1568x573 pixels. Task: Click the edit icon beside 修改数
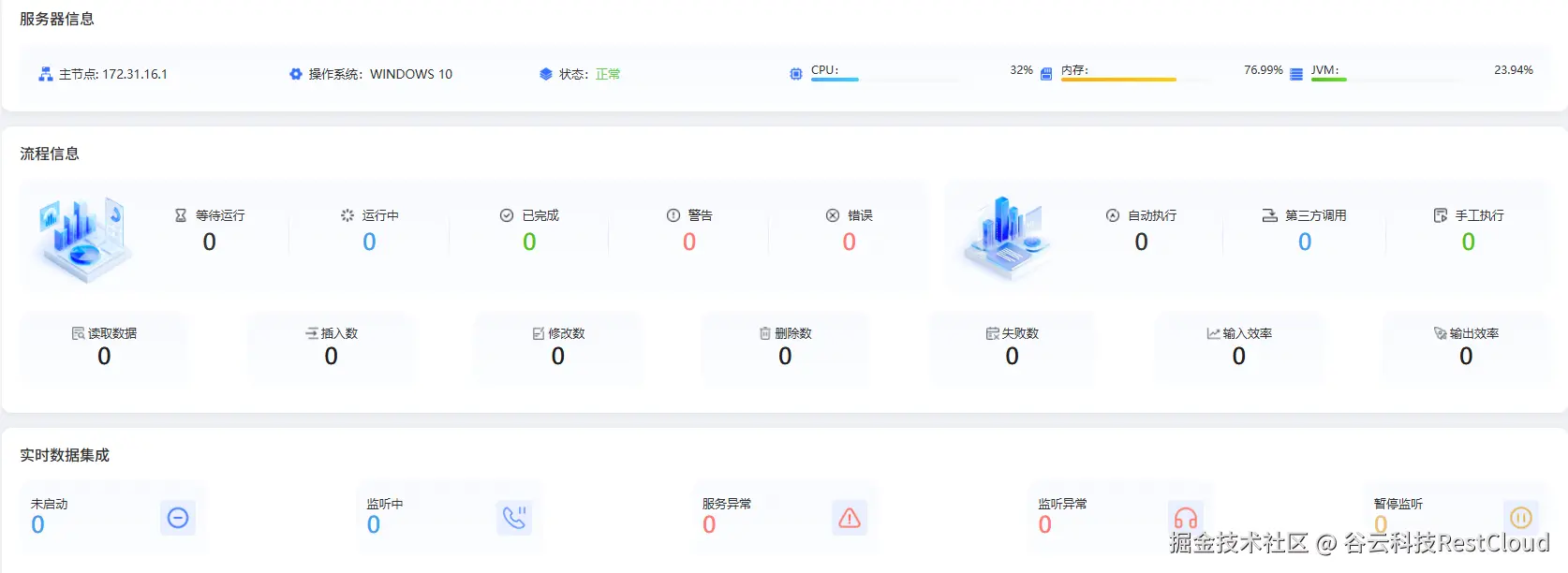pyautogui.click(x=539, y=333)
